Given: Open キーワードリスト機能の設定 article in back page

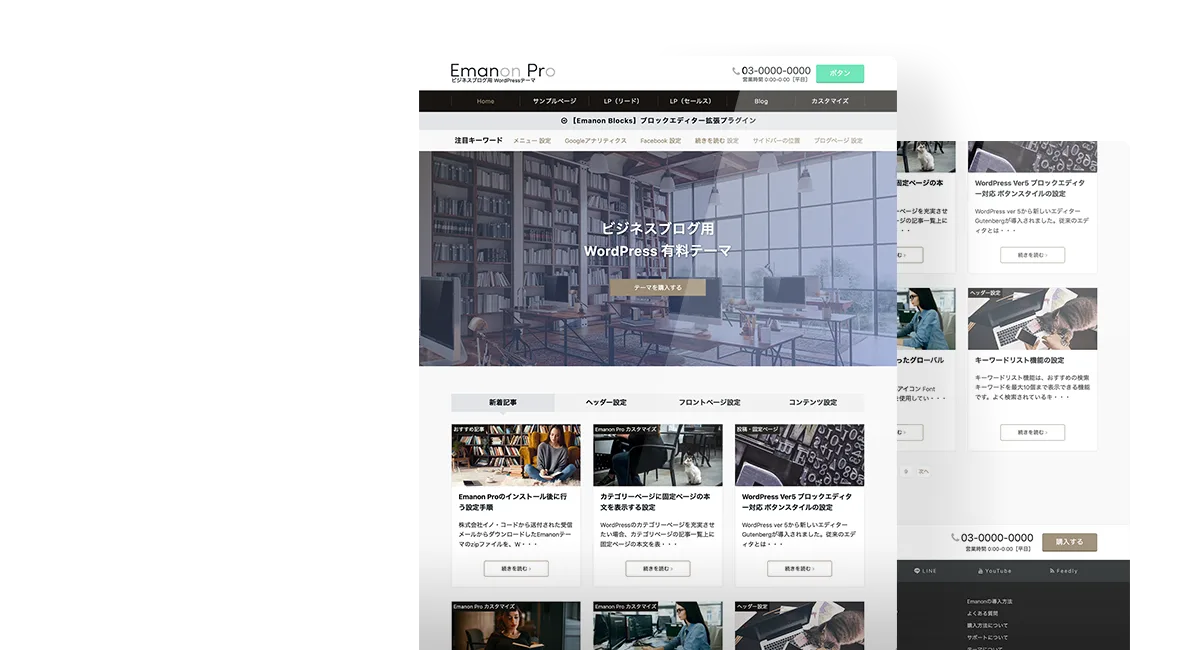Looking at the screenshot, I should click(1019, 360).
